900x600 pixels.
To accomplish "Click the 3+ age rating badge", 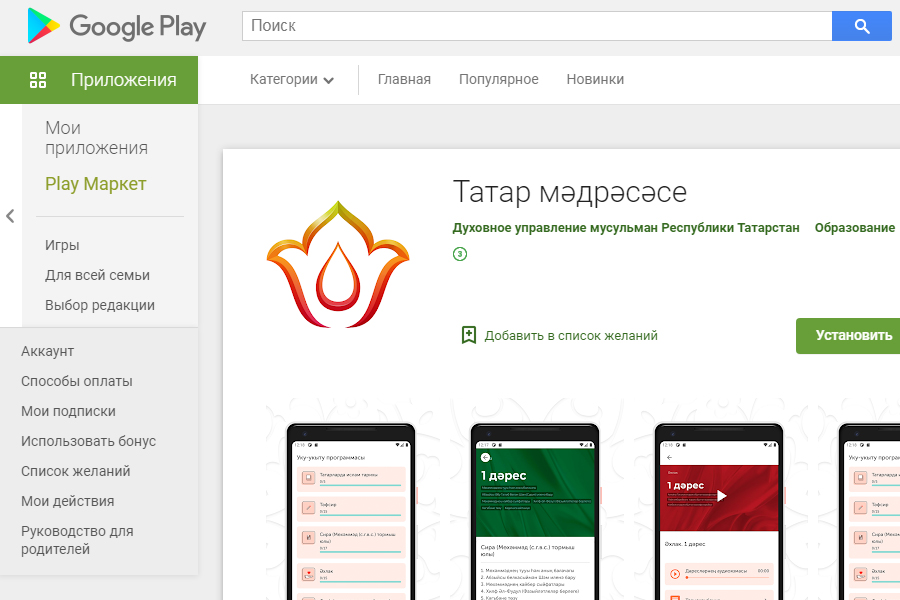I will (x=460, y=254).
